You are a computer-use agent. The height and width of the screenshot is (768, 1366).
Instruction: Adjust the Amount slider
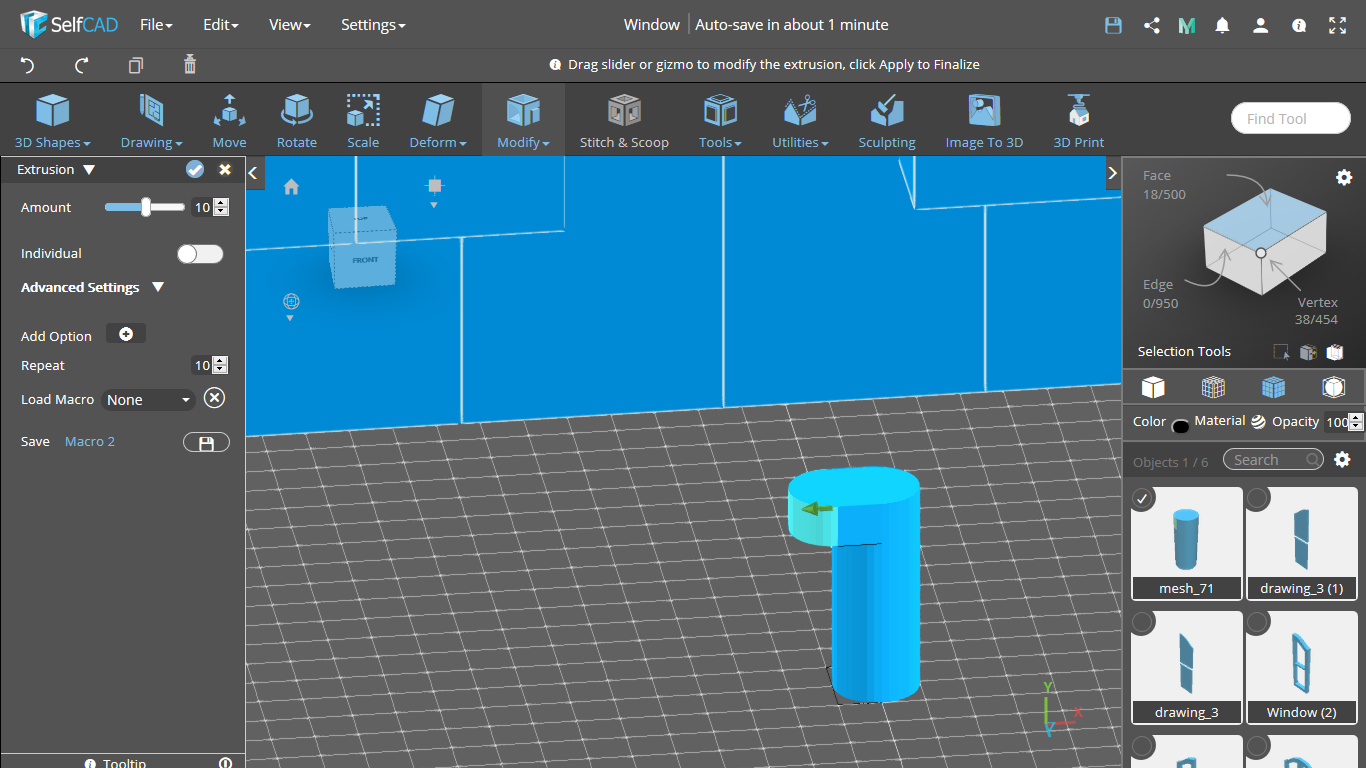146,207
